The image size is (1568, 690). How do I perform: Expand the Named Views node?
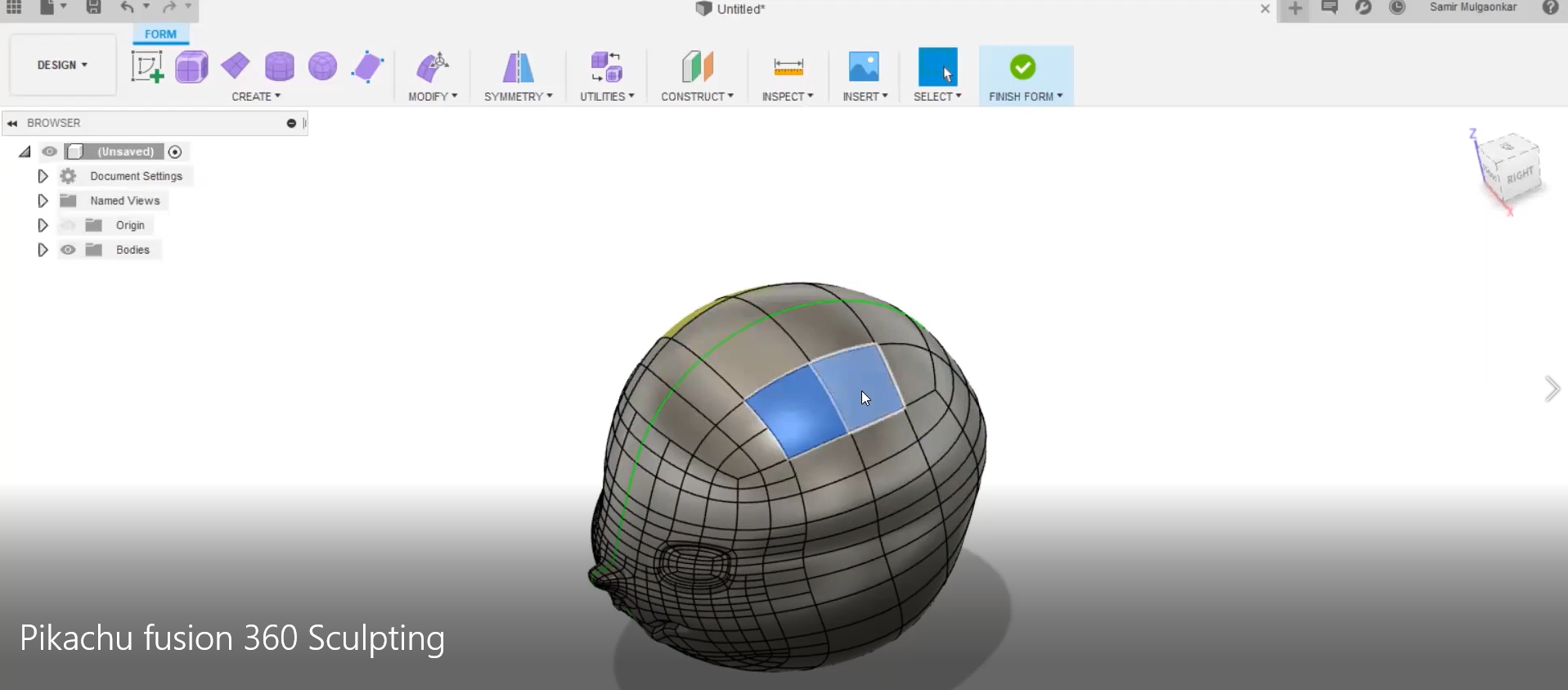tap(43, 201)
